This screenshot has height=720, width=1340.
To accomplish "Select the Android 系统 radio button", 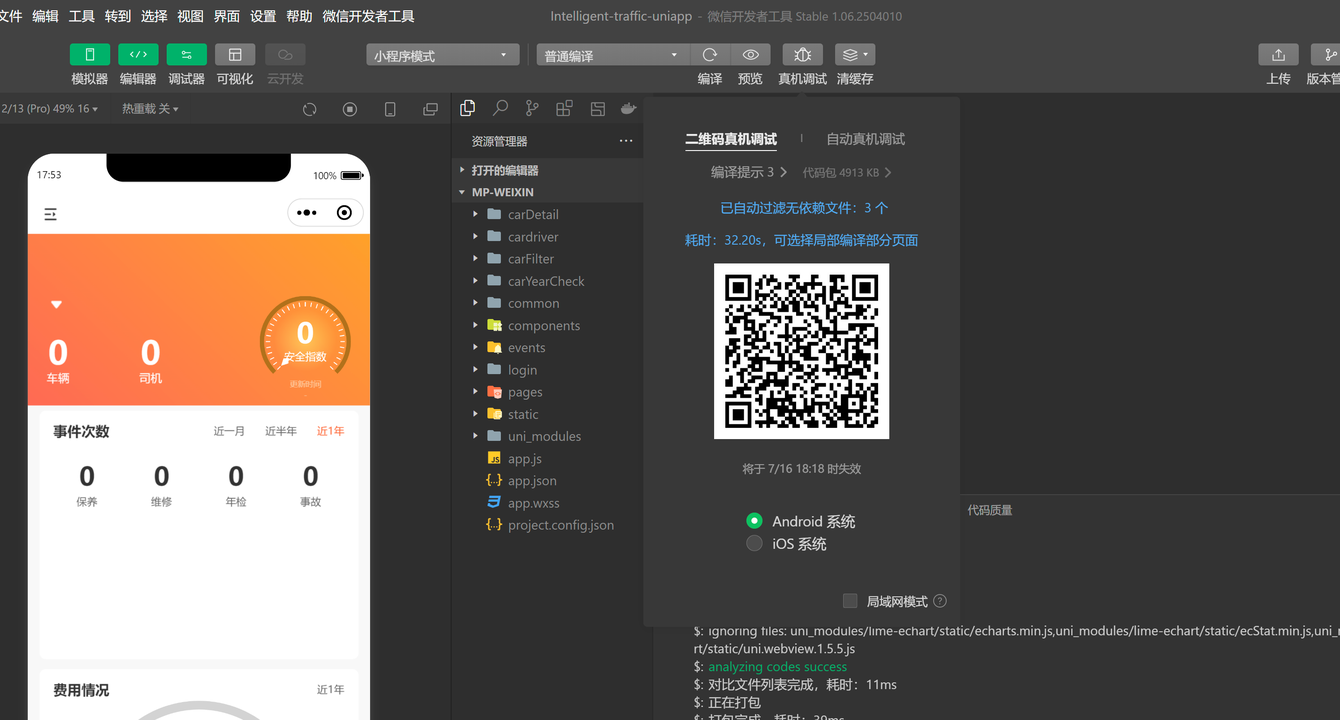I will pos(754,521).
